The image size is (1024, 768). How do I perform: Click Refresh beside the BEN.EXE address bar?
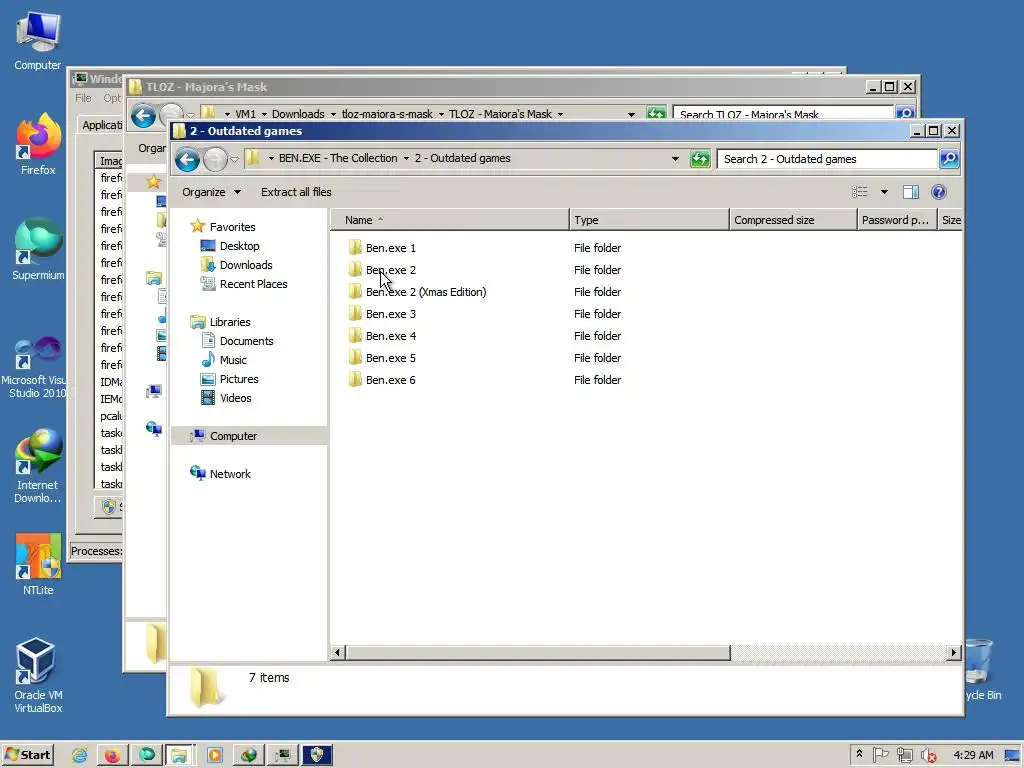pyautogui.click(x=700, y=159)
